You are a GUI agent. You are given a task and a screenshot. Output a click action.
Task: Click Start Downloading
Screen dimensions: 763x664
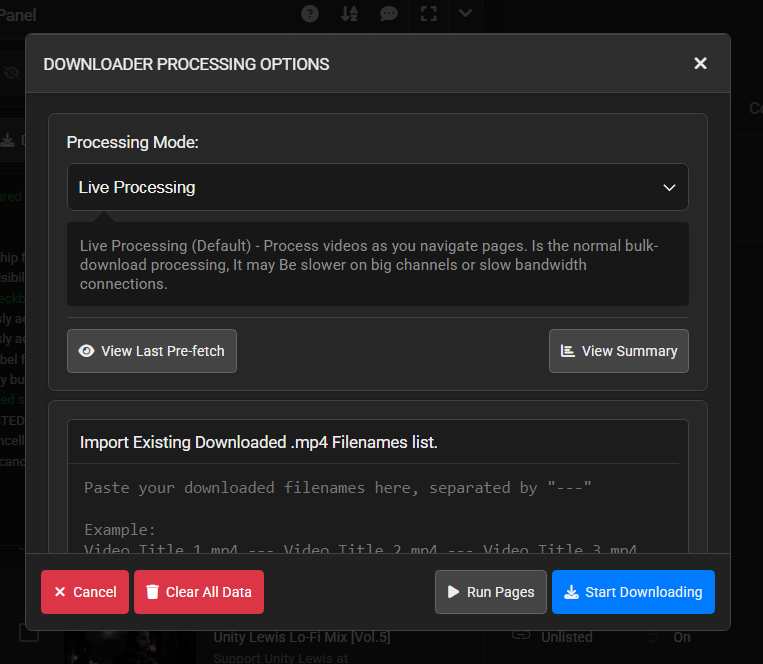[x=633, y=592]
